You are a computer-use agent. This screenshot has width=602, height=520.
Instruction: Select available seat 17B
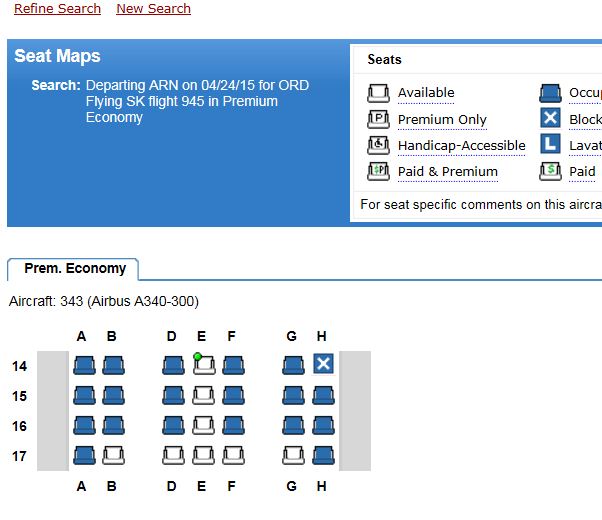113,456
